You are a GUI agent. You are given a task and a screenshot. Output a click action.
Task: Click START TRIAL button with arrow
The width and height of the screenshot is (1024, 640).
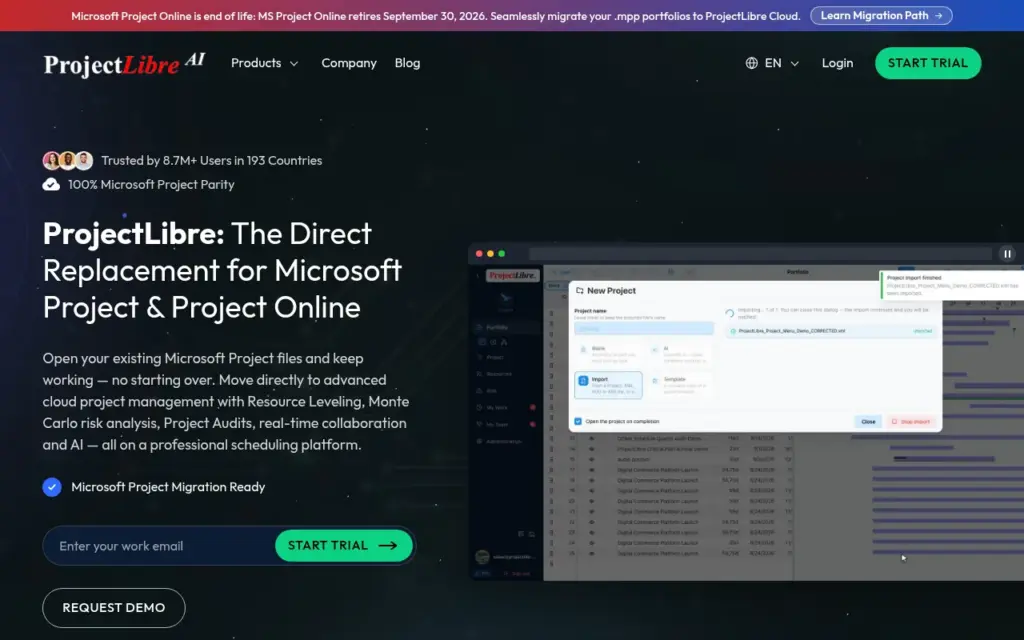pyautogui.click(x=344, y=545)
